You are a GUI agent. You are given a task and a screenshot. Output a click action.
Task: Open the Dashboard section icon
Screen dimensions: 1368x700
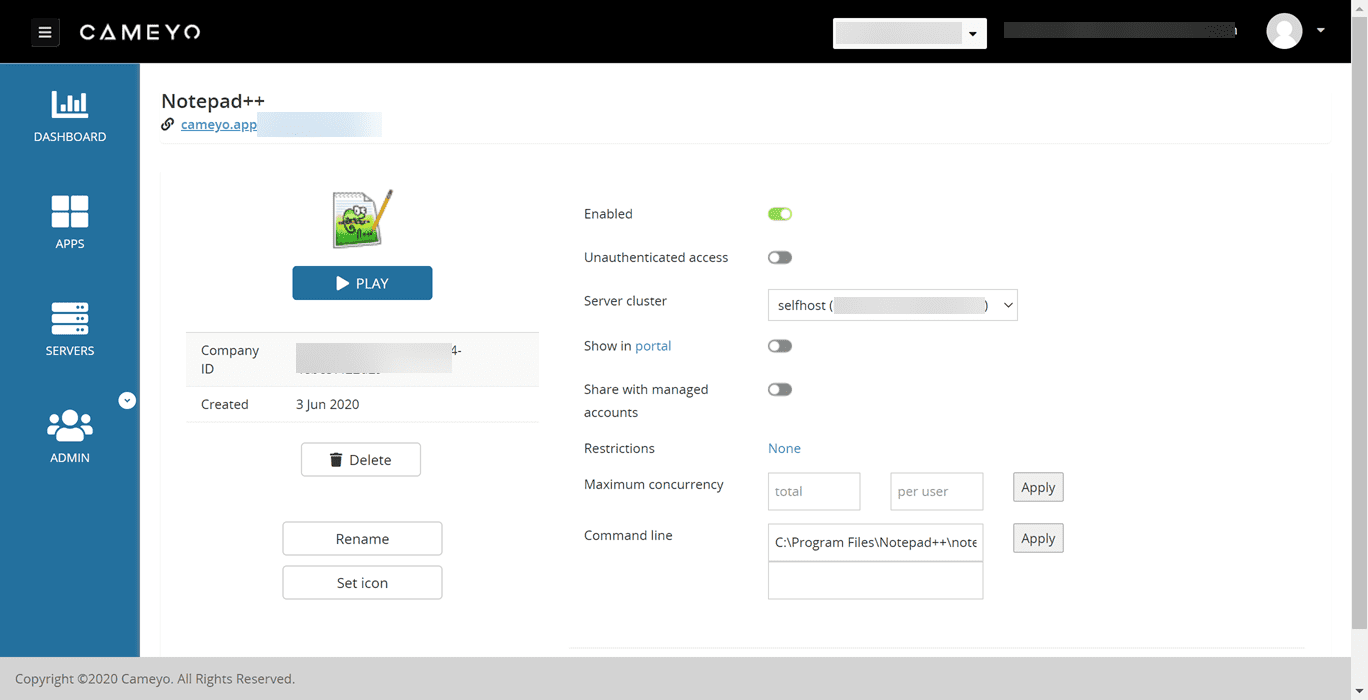pyautogui.click(x=69, y=104)
